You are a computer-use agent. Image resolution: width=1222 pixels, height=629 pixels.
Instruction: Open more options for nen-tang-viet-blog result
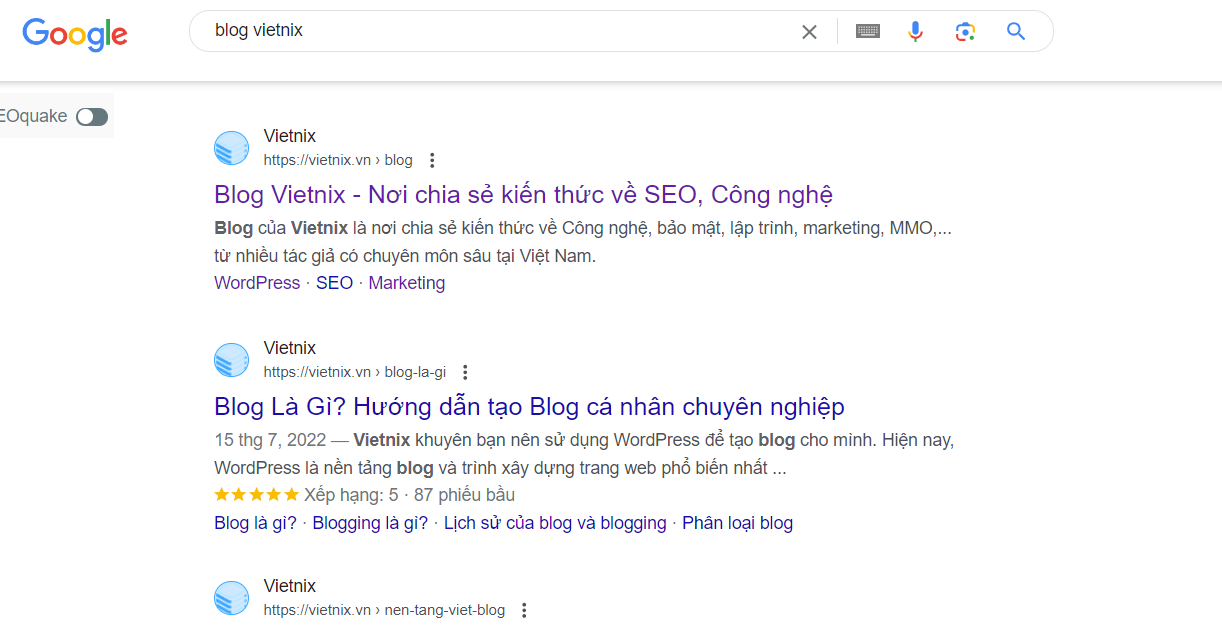(x=524, y=610)
